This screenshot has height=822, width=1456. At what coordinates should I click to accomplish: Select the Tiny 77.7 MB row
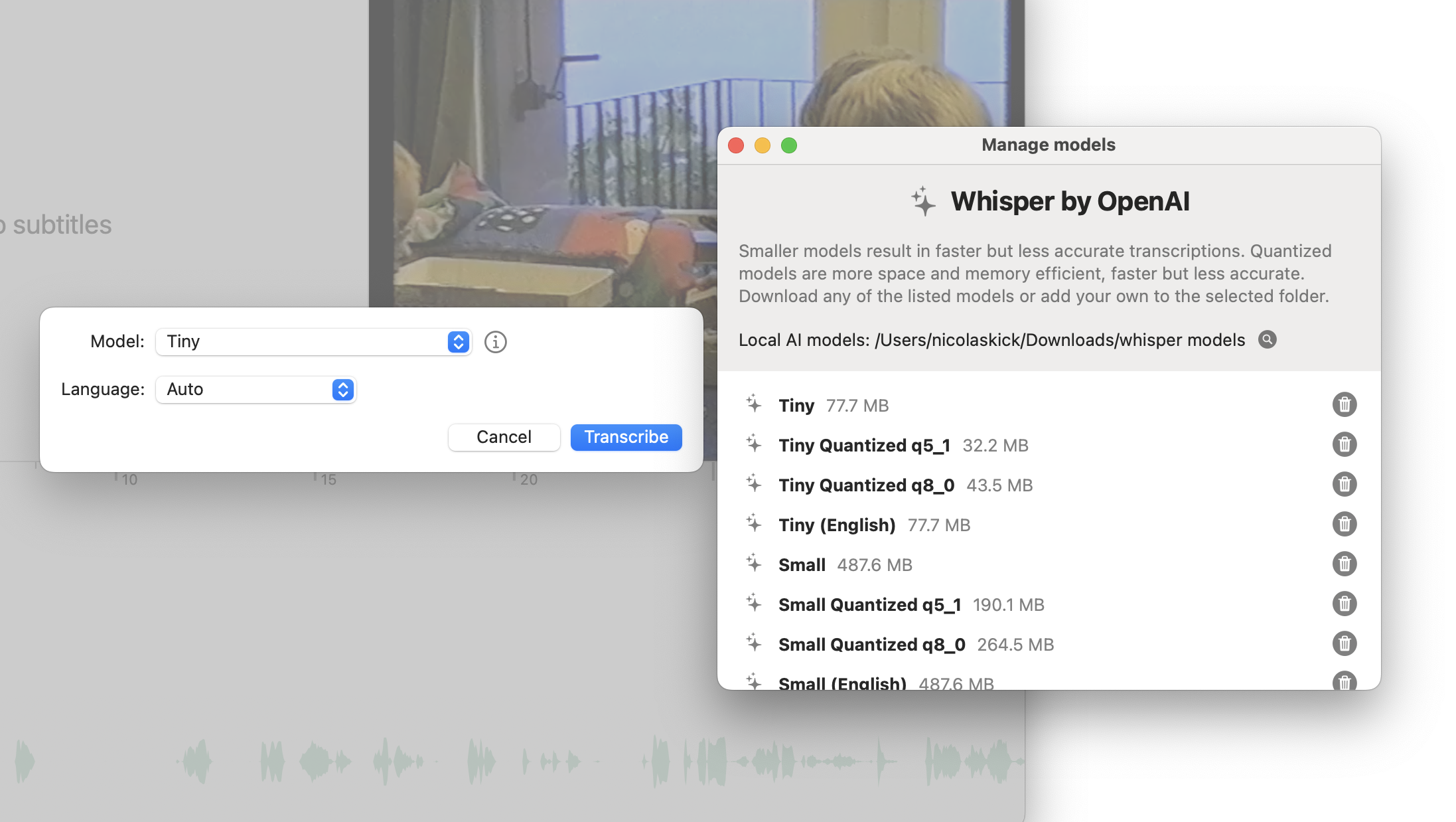tap(1049, 405)
